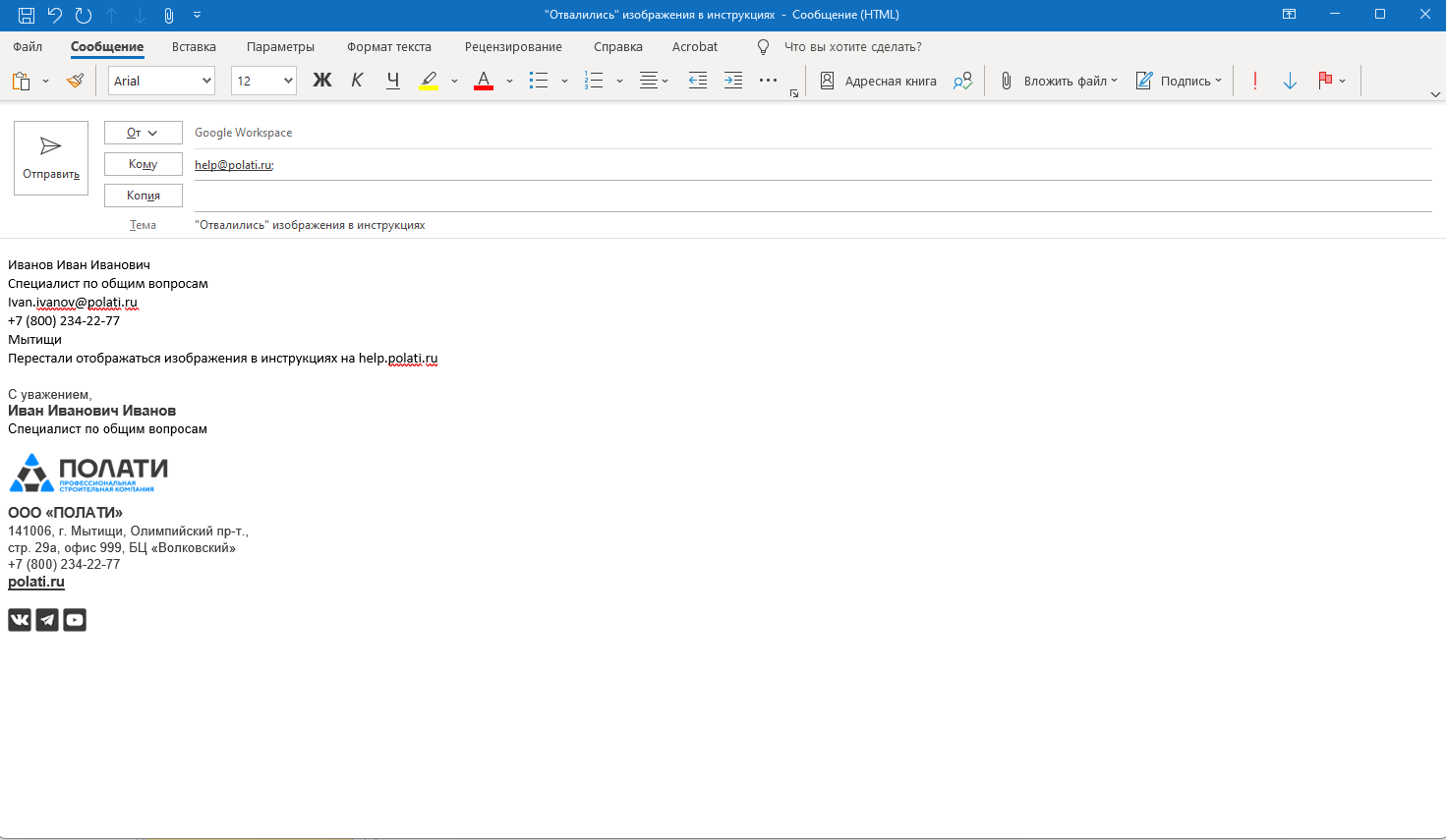The height and width of the screenshot is (840, 1446).
Task: Toggle underline formatting (Ч)
Action: (x=392, y=81)
